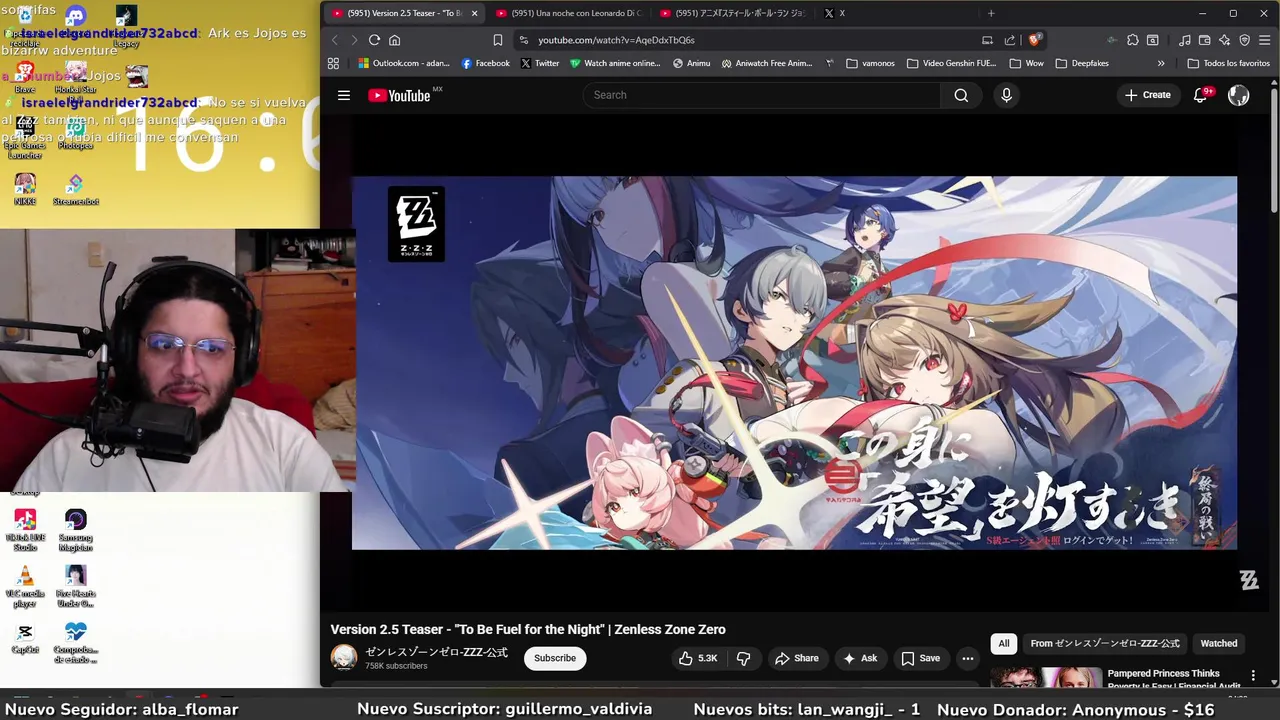Click the address bar URL
Image resolution: width=1280 pixels, height=720 pixels.
click(616, 40)
